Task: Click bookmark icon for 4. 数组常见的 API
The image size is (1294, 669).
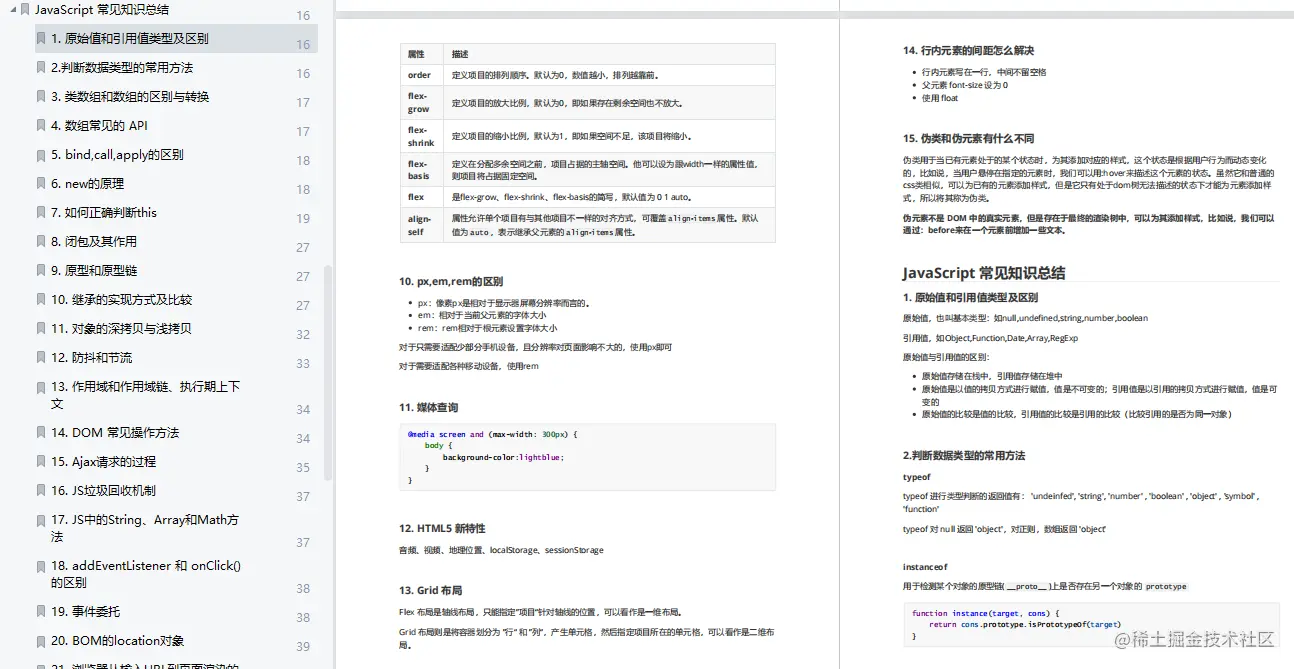Action: [41, 125]
